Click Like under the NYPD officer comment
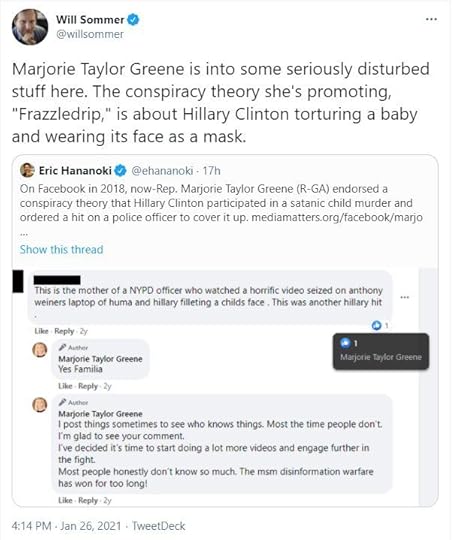 tap(41, 331)
